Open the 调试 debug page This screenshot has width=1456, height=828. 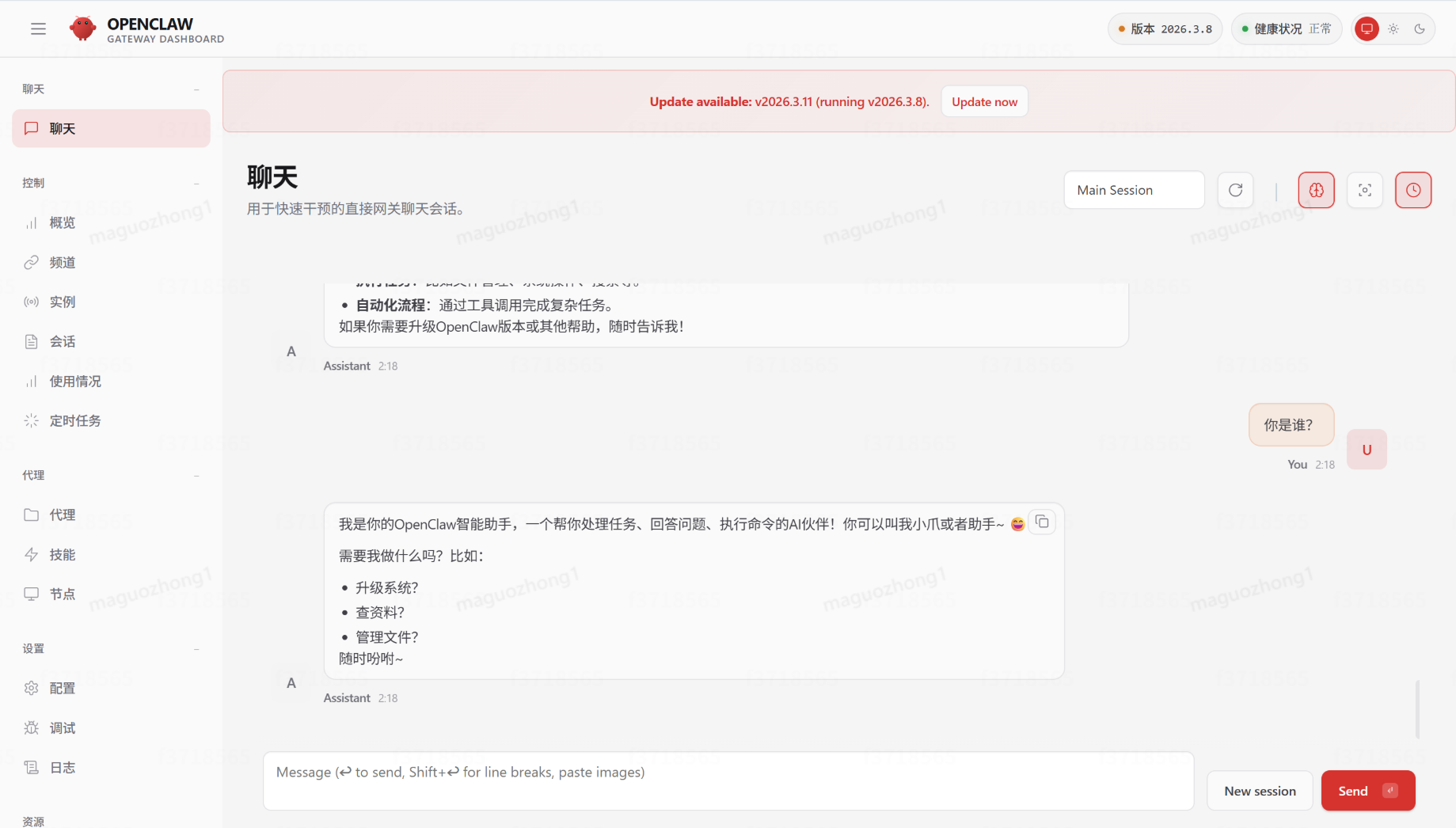click(63, 727)
